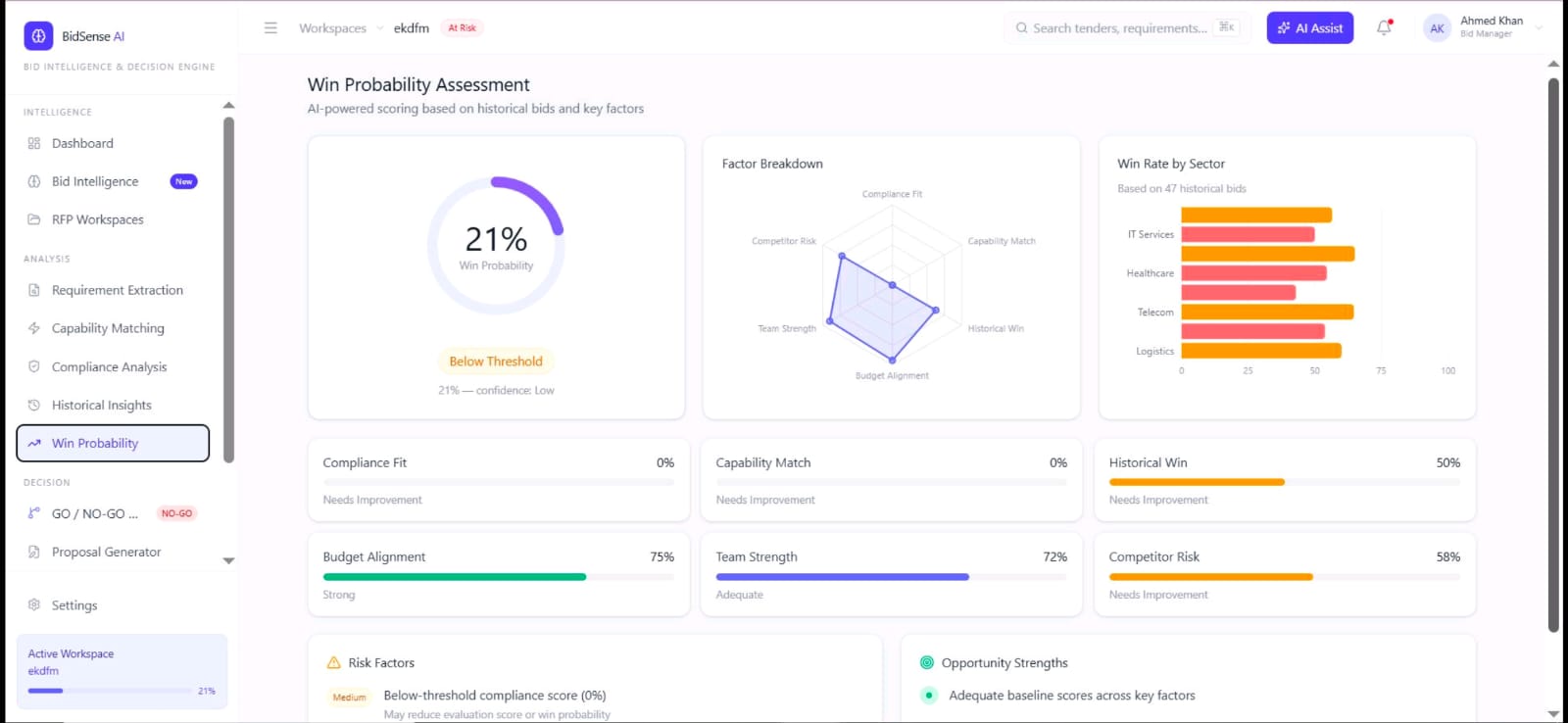The width and height of the screenshot is (1568, 723).
Task: Toggle the hamburger sidebar menu icon
Action: [270, 28]
